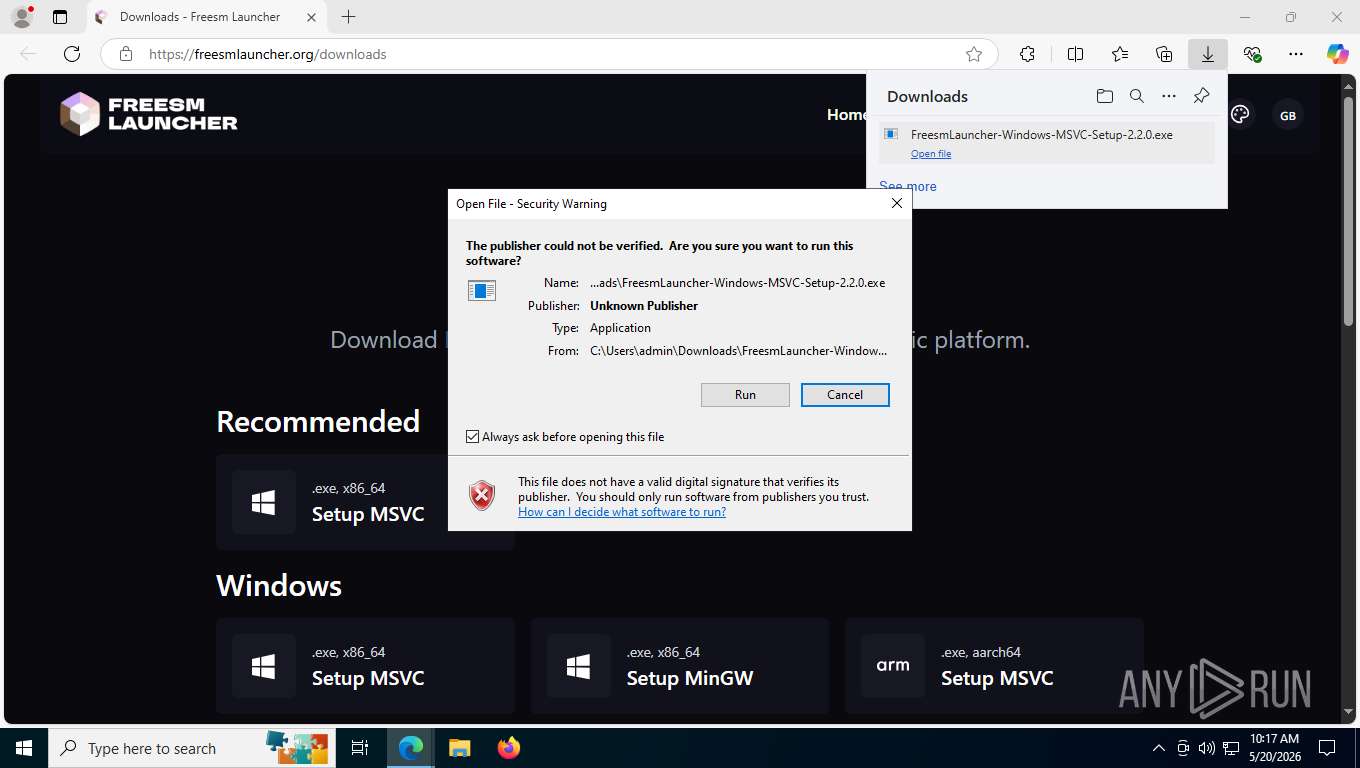Screen dimensions: 1360x768
Task: Select the Downloads - Freesm Launcher tab
Action: coord(207,17)
